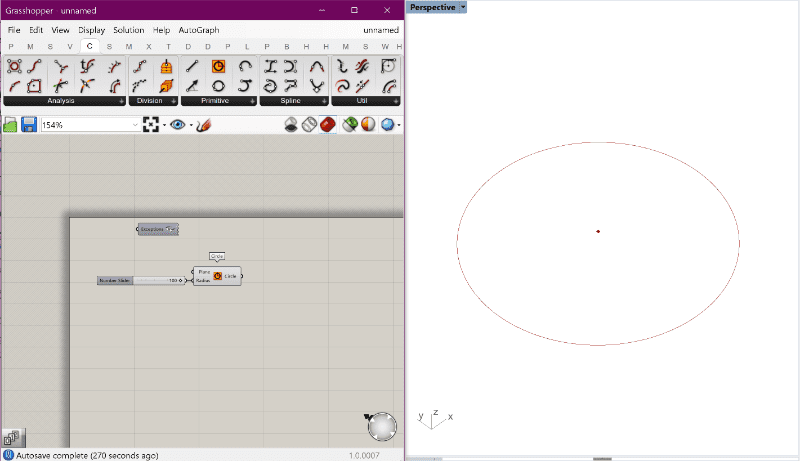Zoom extents using the bracketed-frame toolbar icon
This screenshot has height=461, width=800.
pyautogui.click(x=151, y=125)
